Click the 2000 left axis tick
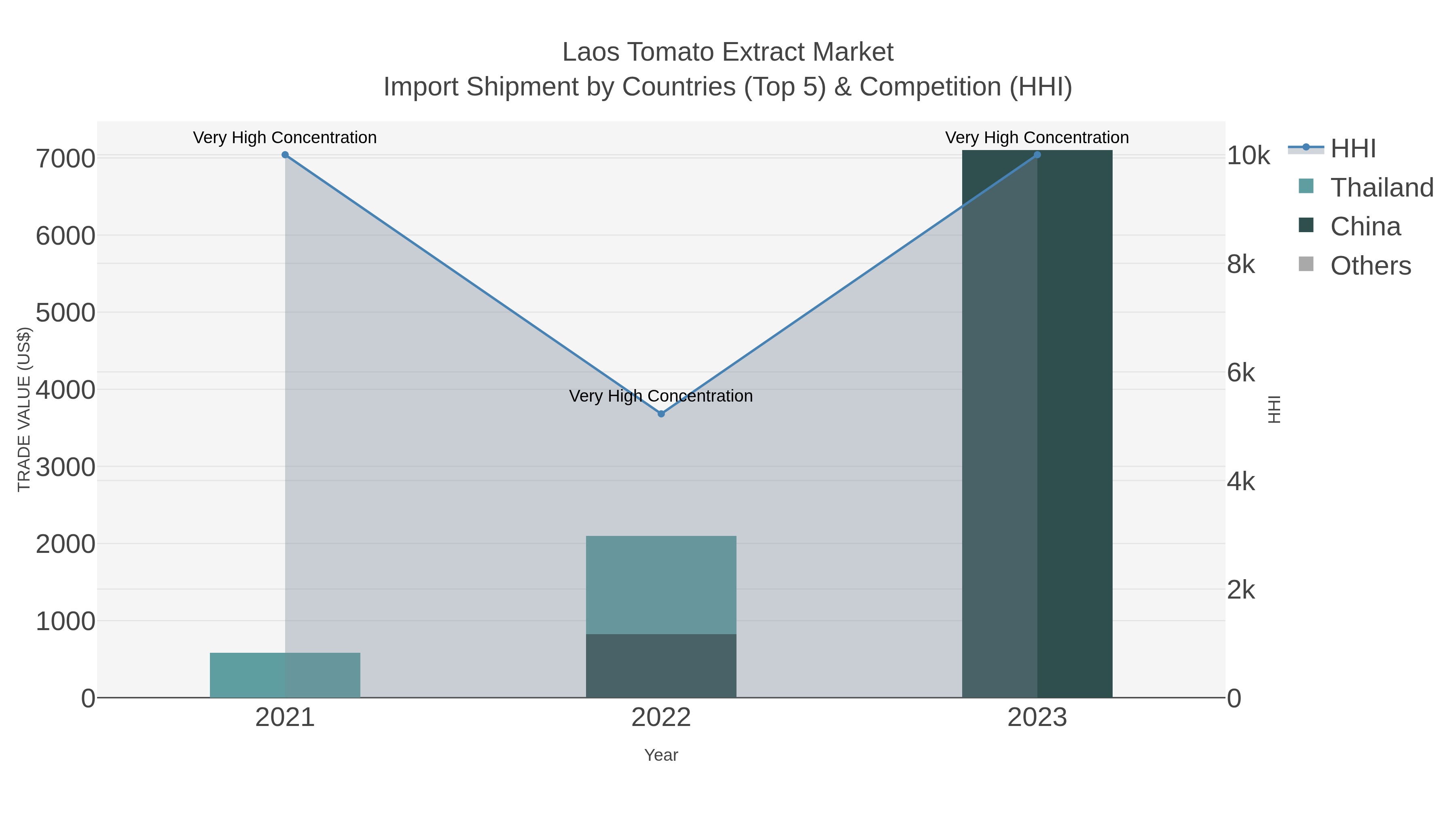Screen dimensions: 1456x819 pyautogui.click(x=66, y=544)
